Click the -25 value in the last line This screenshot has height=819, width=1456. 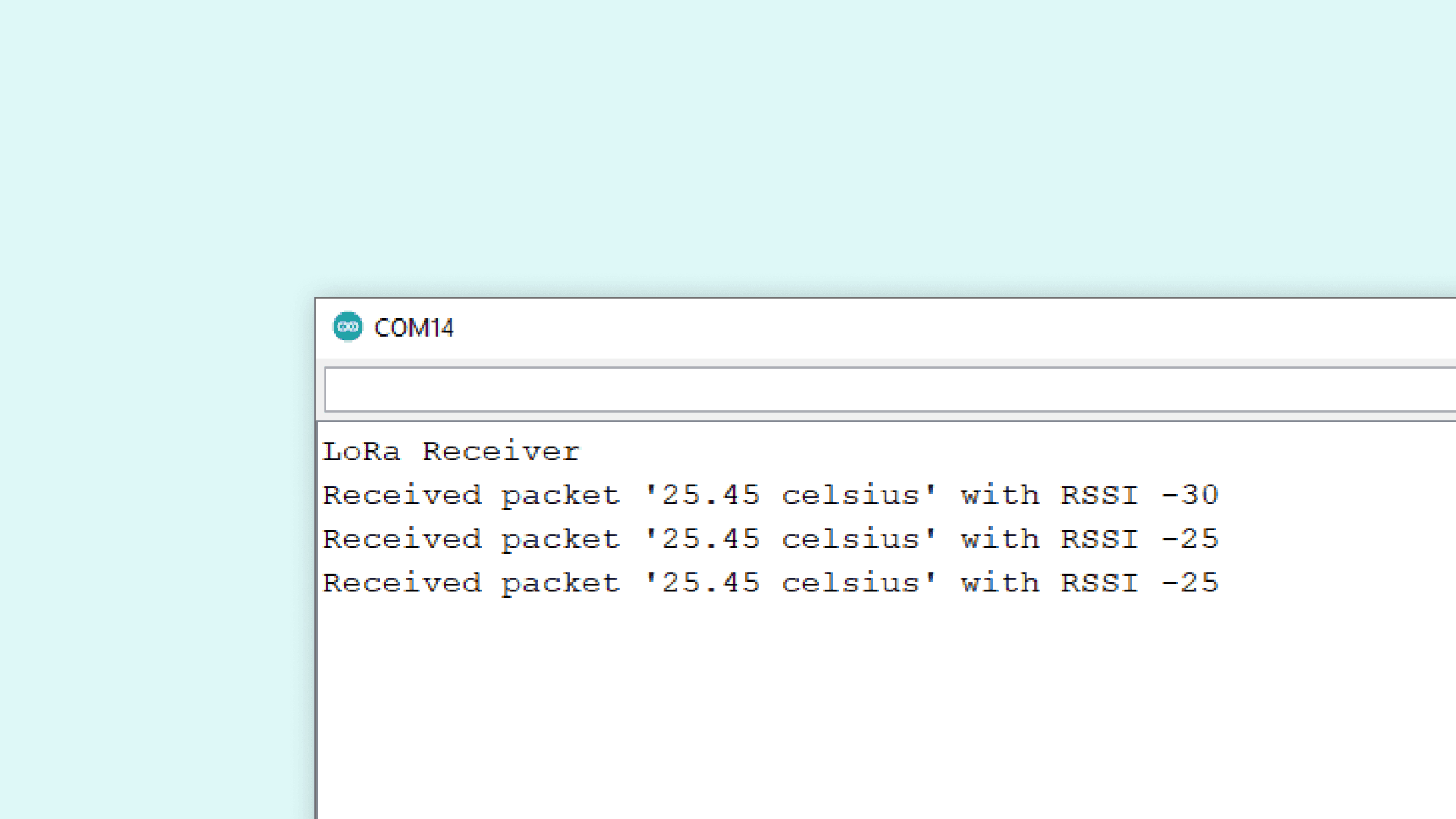point(1190,583)
